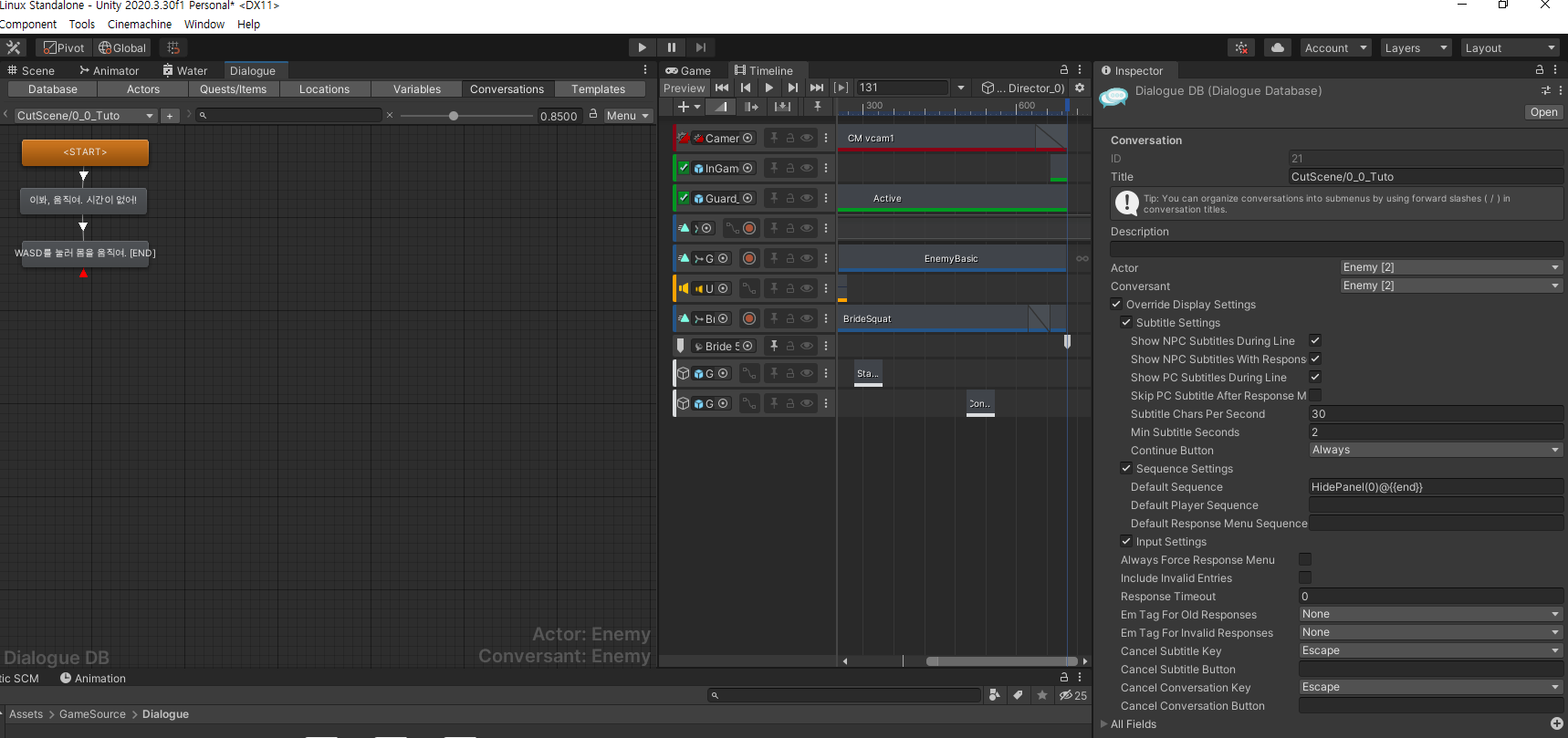
Task: Toggle Guard activation track checkbox
Action: point(684,198)
